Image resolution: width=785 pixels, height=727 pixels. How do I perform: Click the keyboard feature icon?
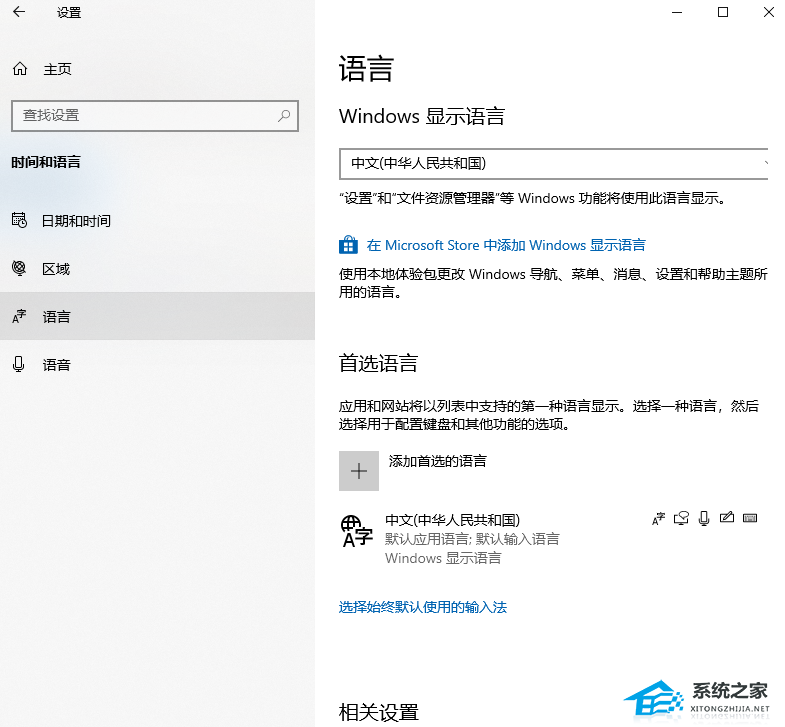(x=750, y=518)
